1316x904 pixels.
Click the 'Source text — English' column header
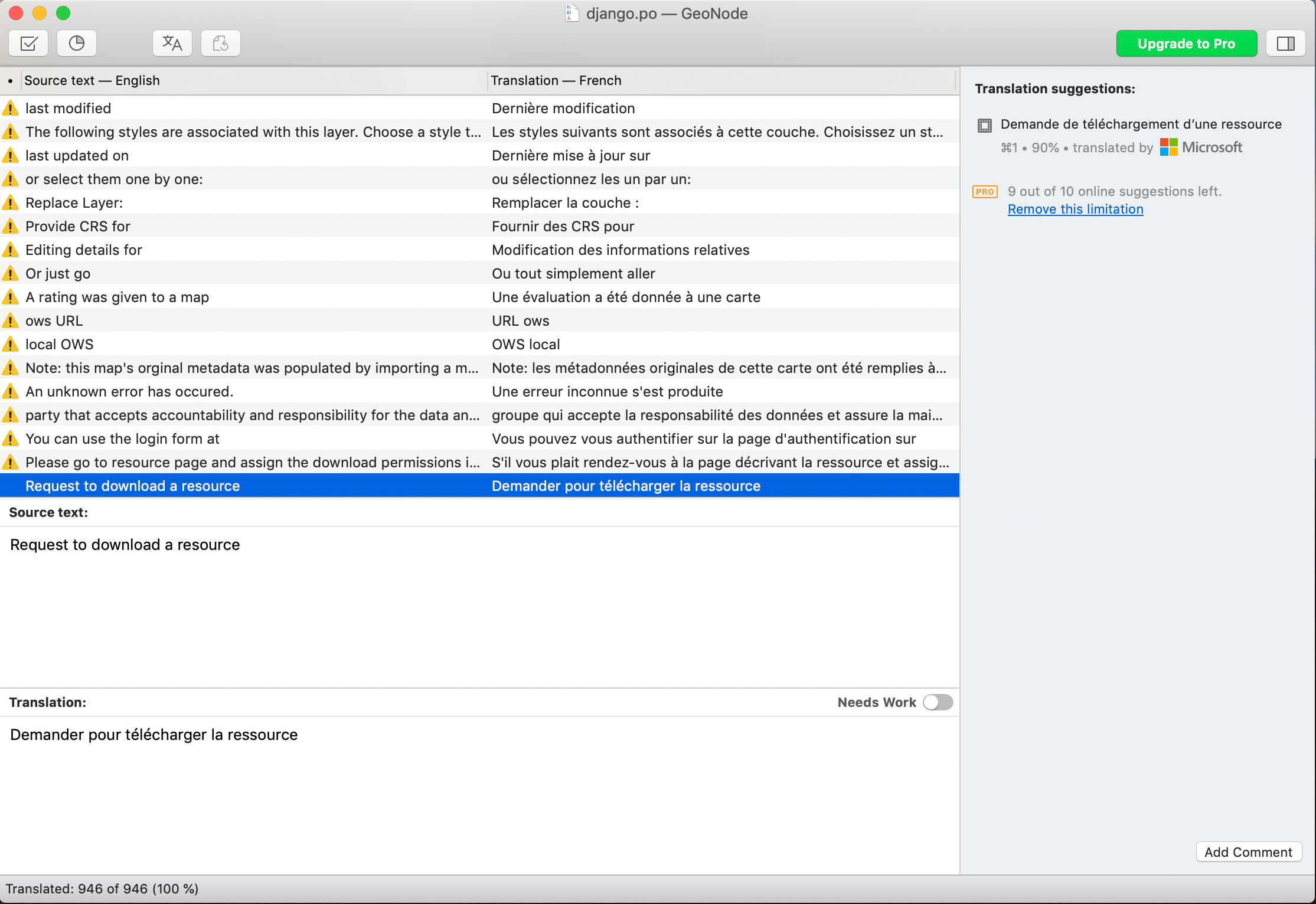click(93, 80)
